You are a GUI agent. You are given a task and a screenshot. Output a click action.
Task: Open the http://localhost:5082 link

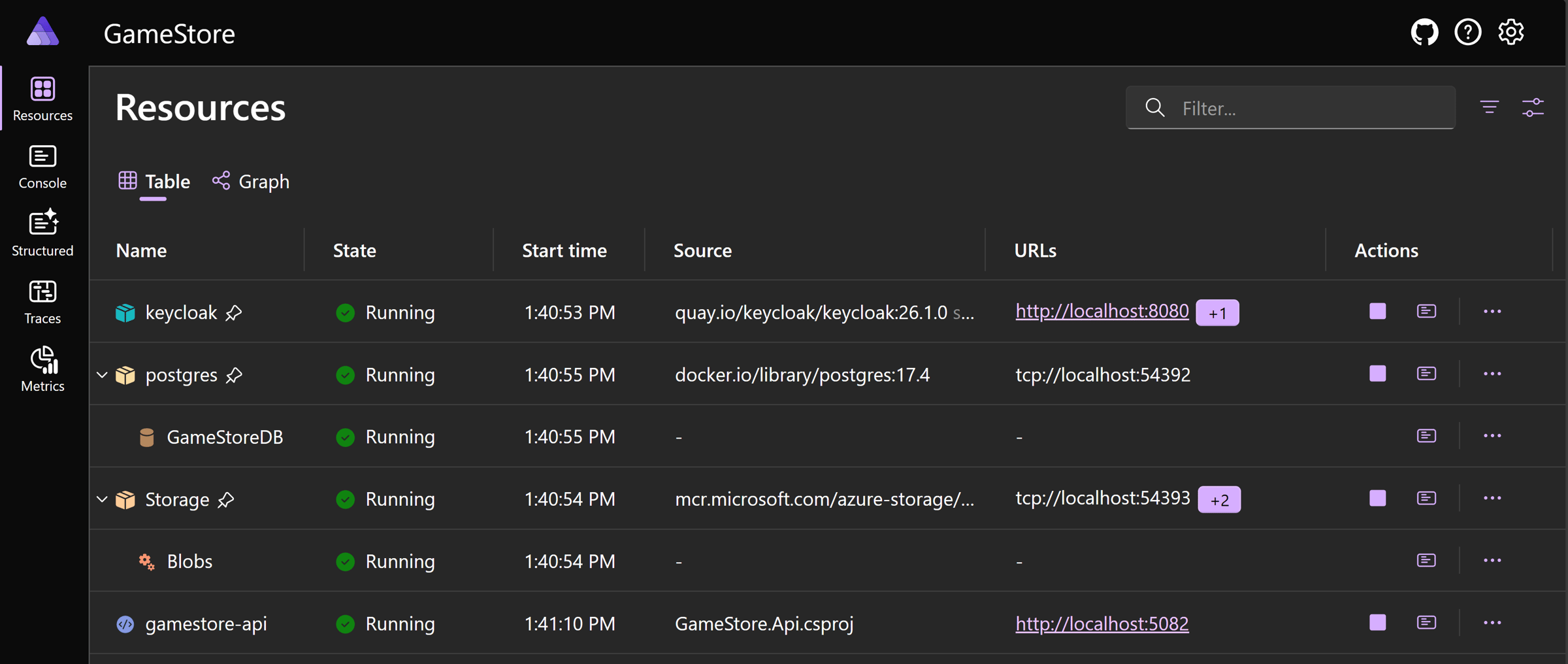(1102, 623)
